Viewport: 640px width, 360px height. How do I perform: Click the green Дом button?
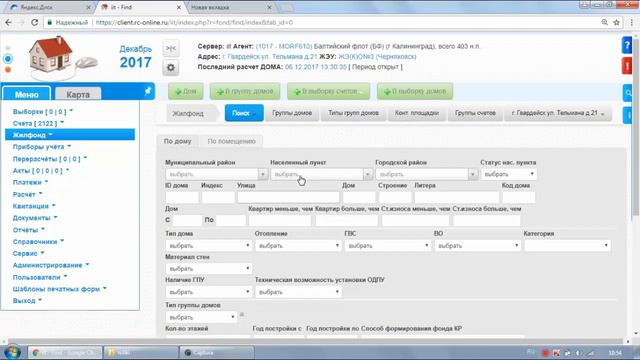point(186,91)
